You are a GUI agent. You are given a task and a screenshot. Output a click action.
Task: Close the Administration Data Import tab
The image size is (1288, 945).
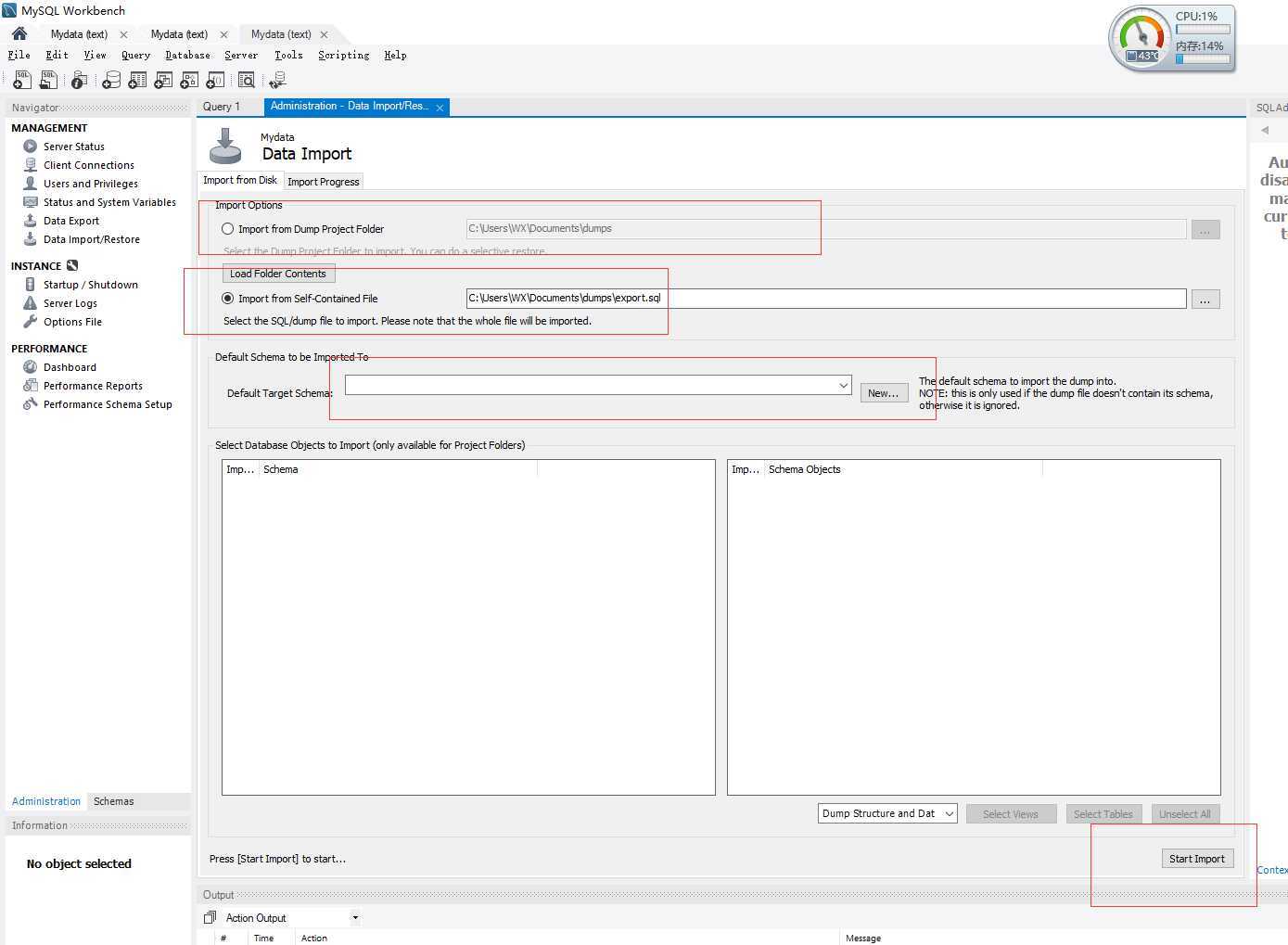[440, 108]
